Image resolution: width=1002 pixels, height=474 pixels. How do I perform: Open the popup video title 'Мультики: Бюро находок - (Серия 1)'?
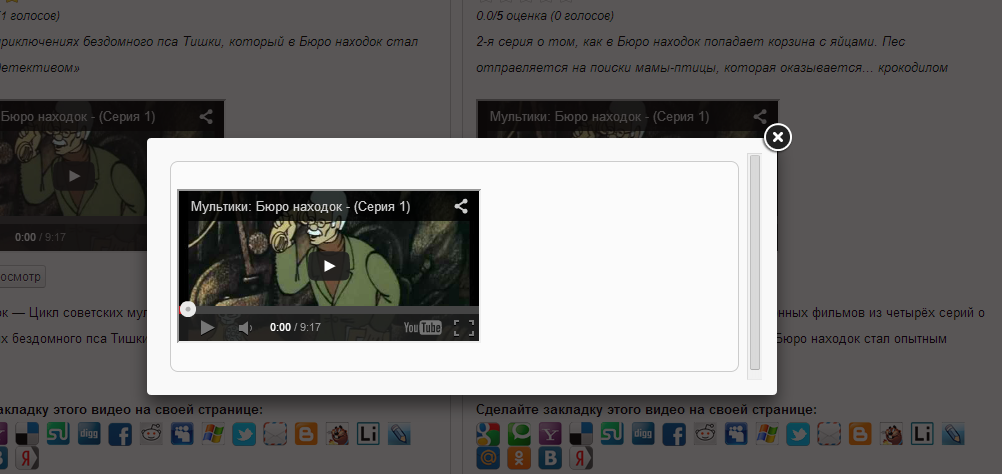click(x=300, y=206)
